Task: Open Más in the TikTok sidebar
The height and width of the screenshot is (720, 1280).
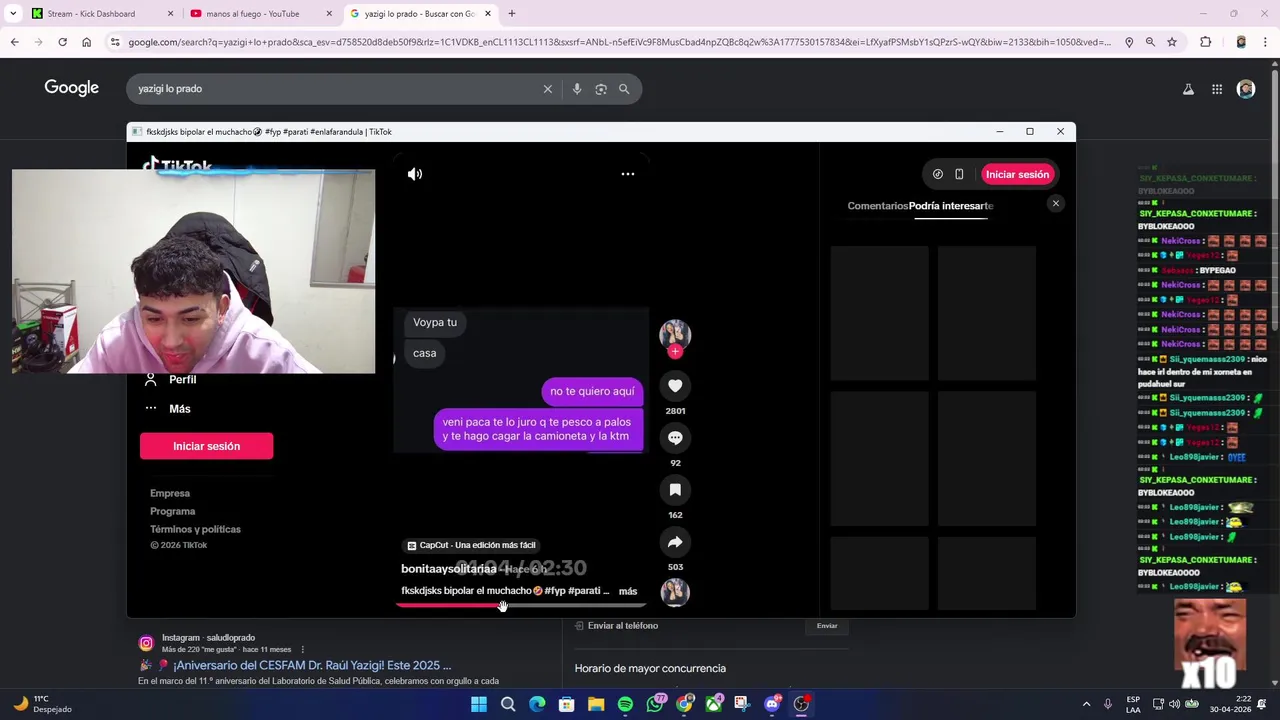Action: (x=168, y=409)
